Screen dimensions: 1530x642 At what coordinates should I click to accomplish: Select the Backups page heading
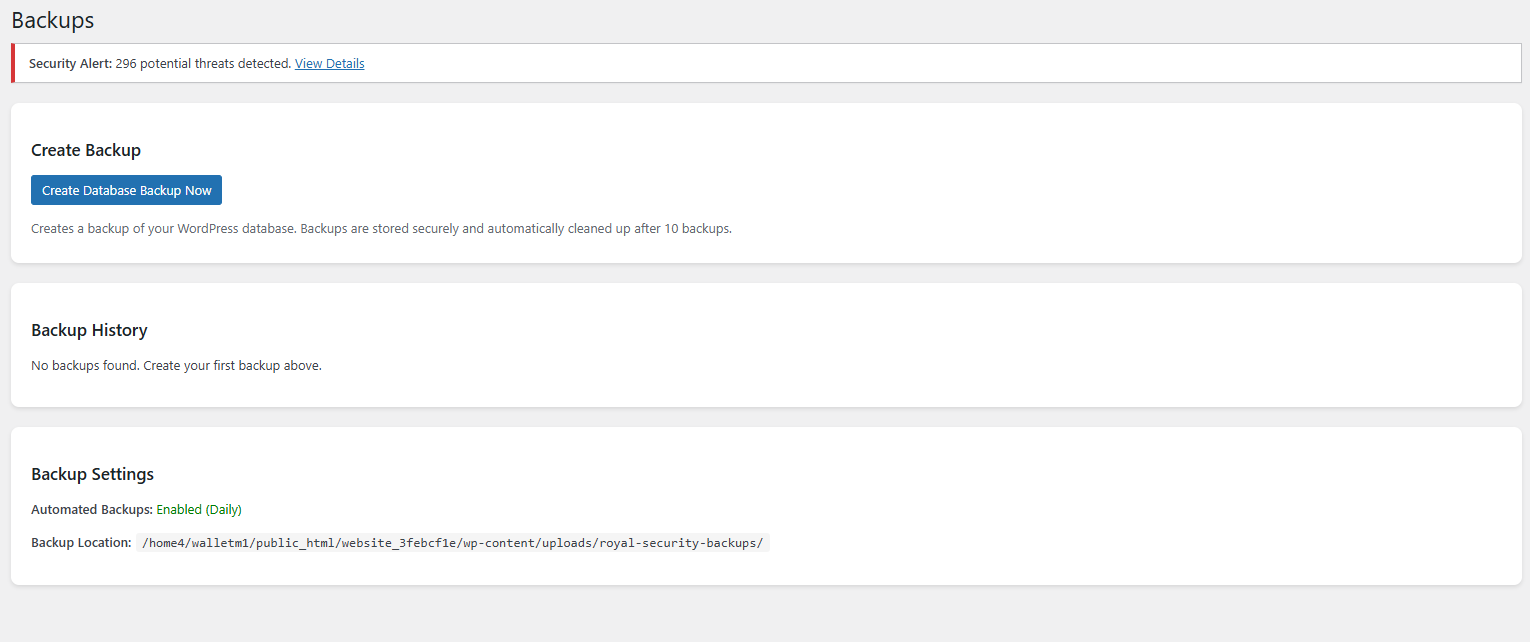(x=52, y=20)
